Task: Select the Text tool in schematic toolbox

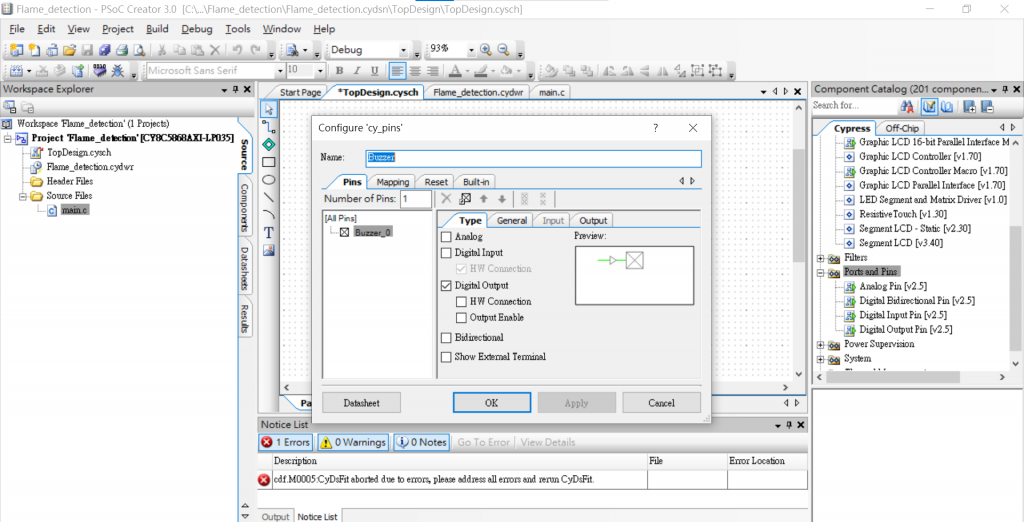Action: tap(268, 233)
